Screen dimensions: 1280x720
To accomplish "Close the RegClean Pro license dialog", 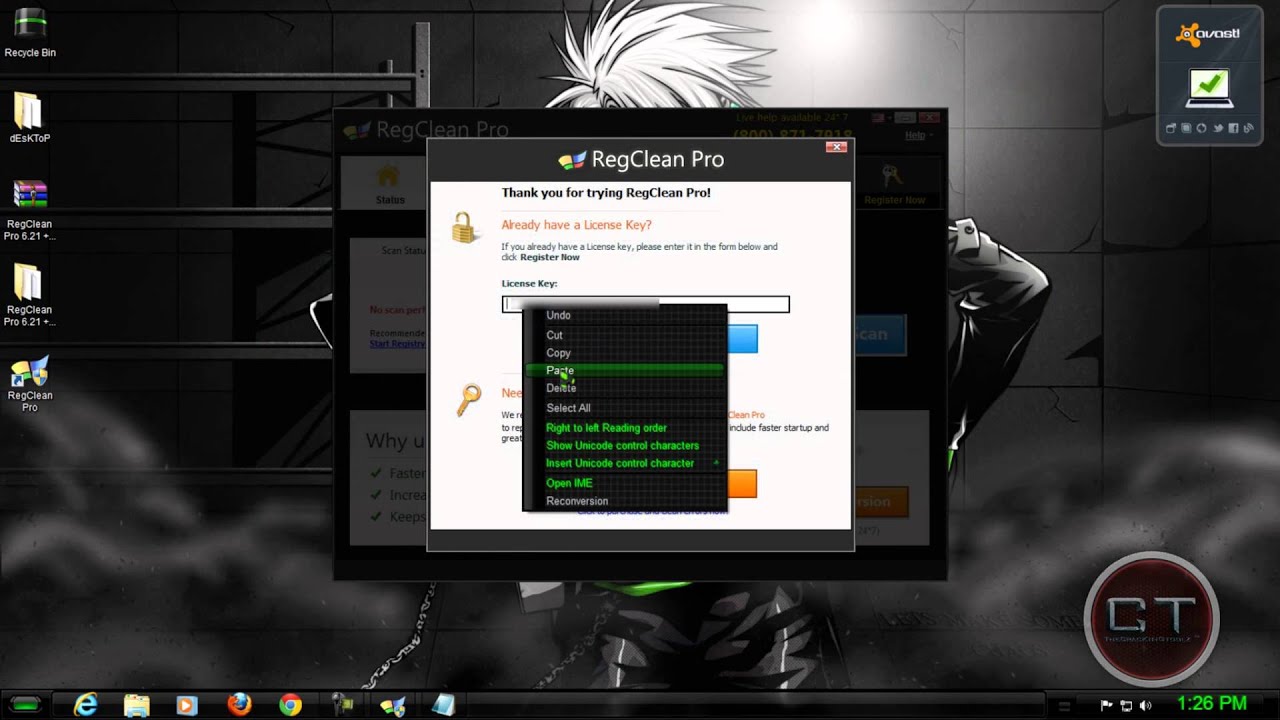I will [x=837, y=147].
